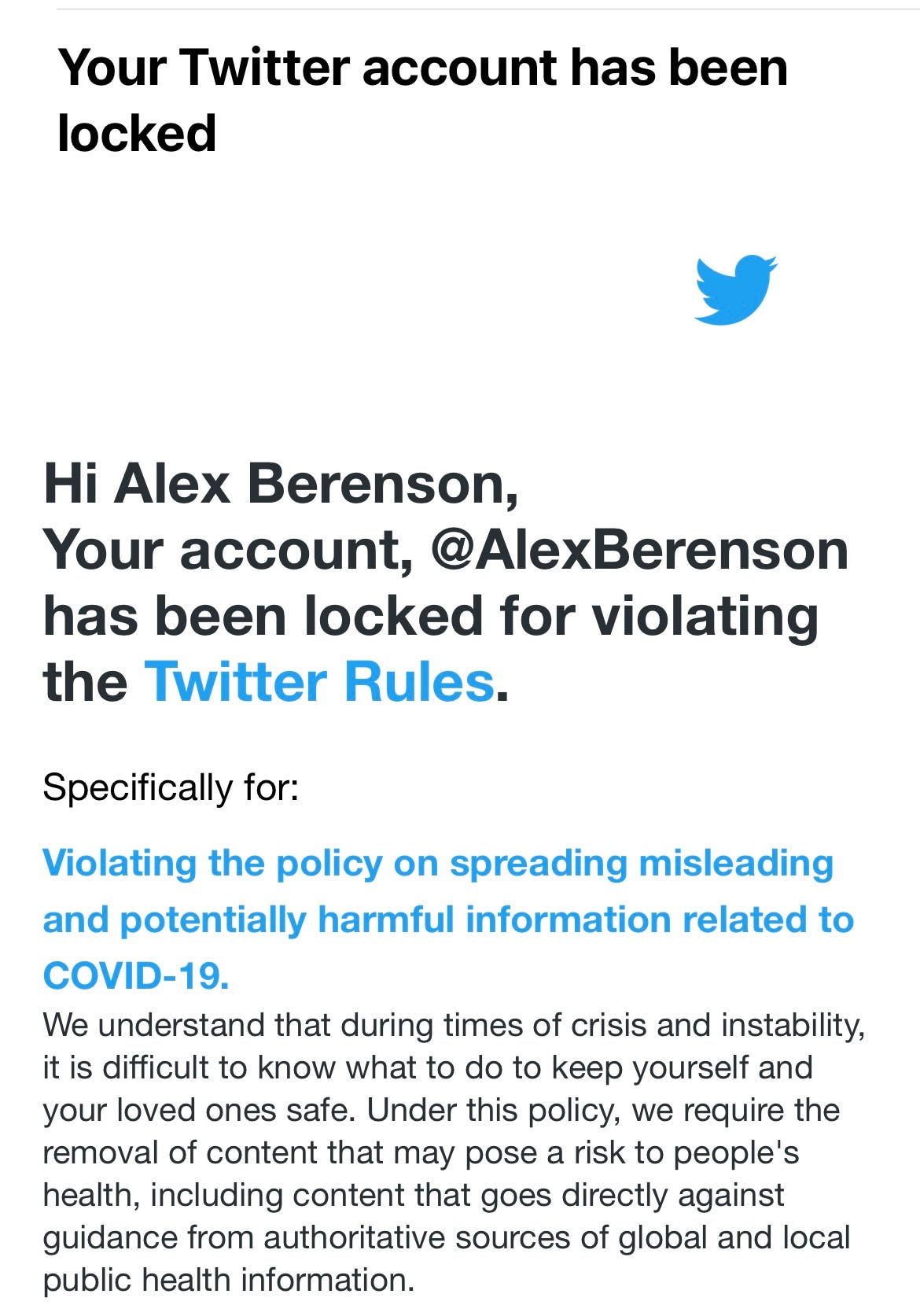Click the link line "and potentially harmful information"
Screen dimensions: 920x1316
[447, 920]
